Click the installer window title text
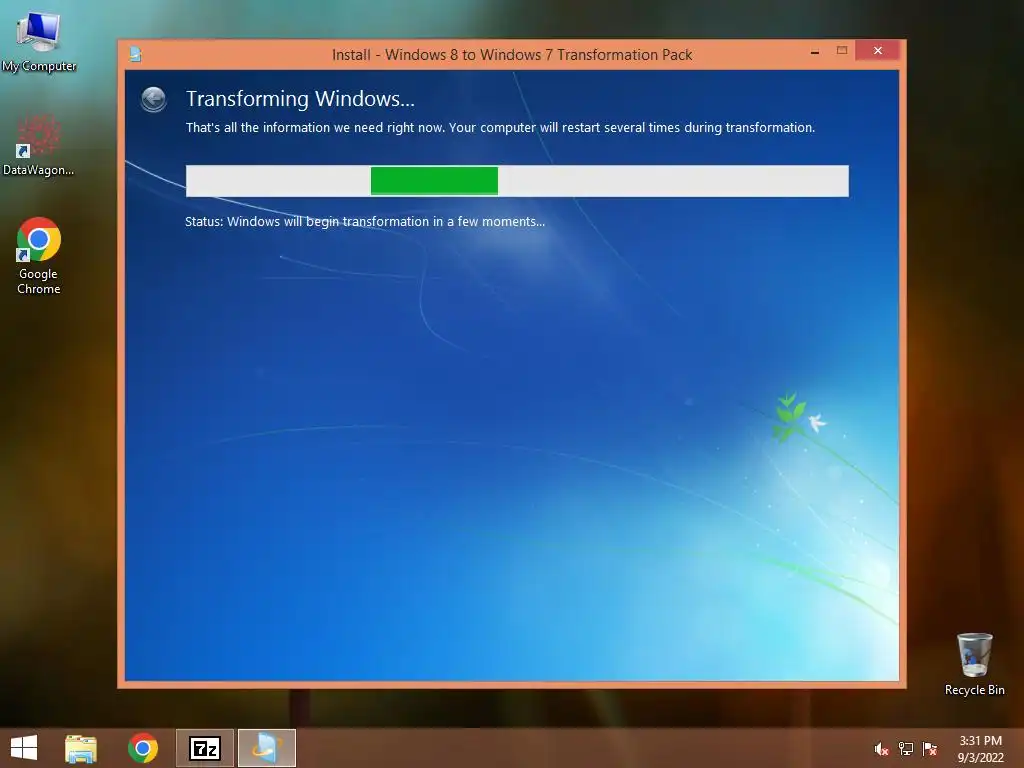 (x=512, y=55)
